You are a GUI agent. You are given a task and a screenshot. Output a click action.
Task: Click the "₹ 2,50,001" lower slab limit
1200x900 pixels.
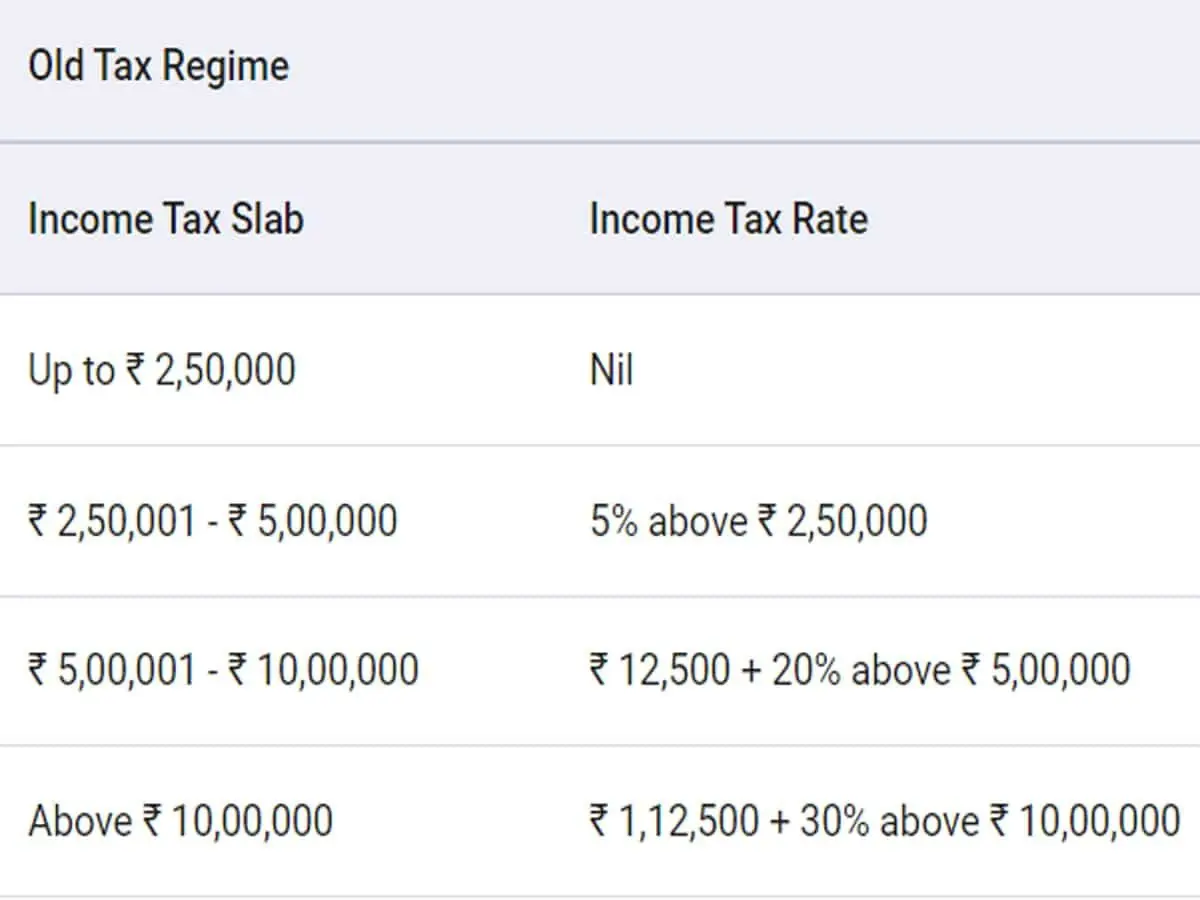[x=111, y=521]
